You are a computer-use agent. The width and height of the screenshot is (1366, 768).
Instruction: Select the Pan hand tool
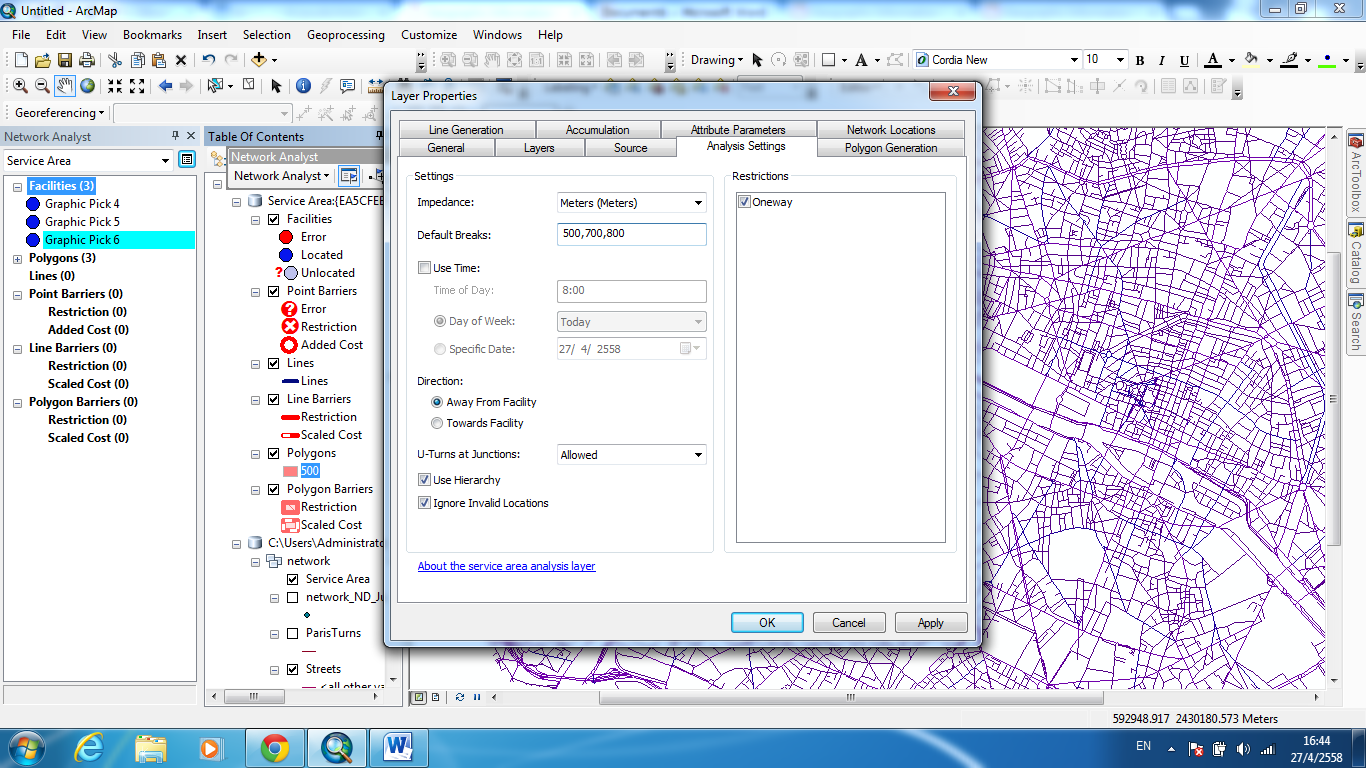[x=65, y=86]
